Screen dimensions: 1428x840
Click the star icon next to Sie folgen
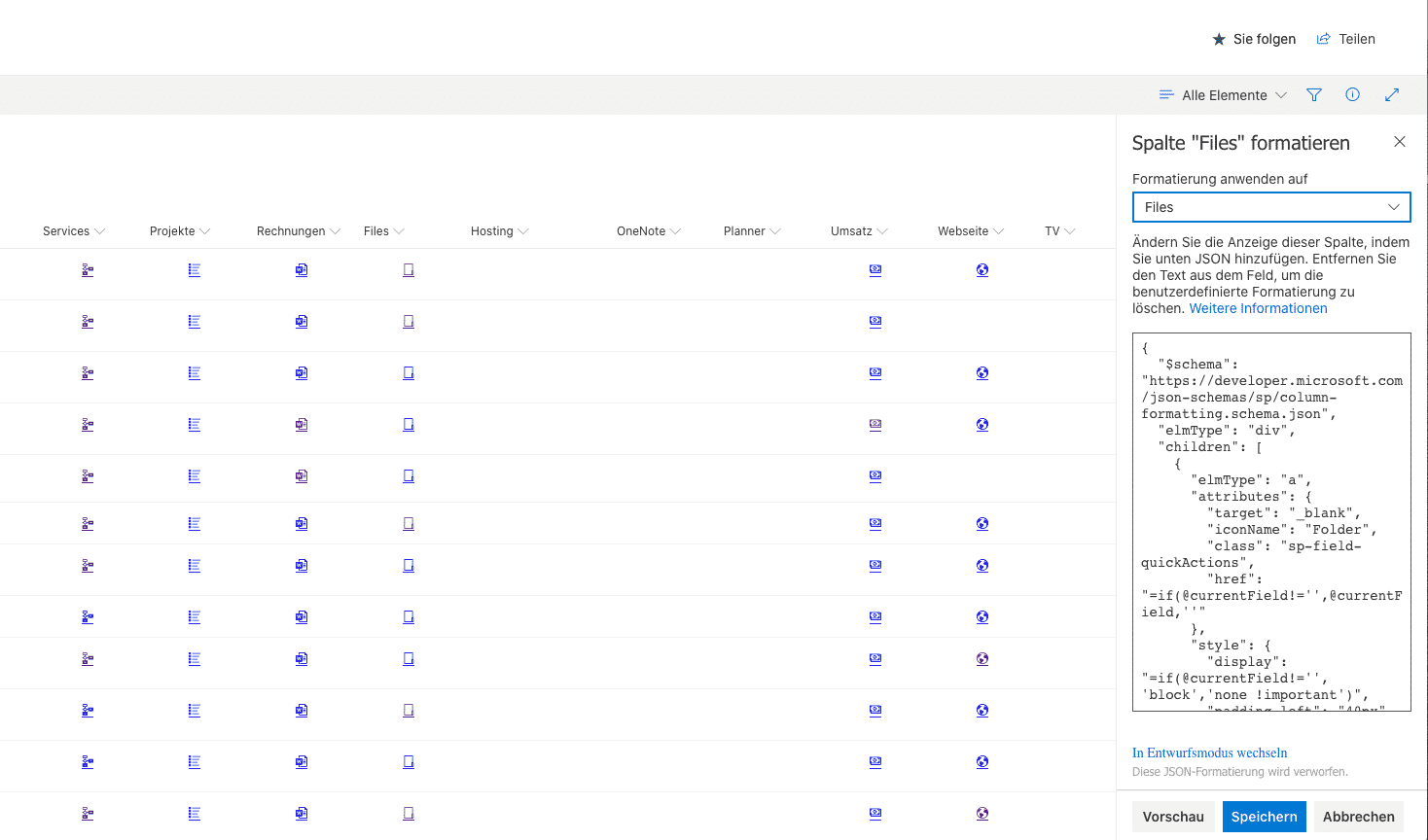(x=1219, y=39)
